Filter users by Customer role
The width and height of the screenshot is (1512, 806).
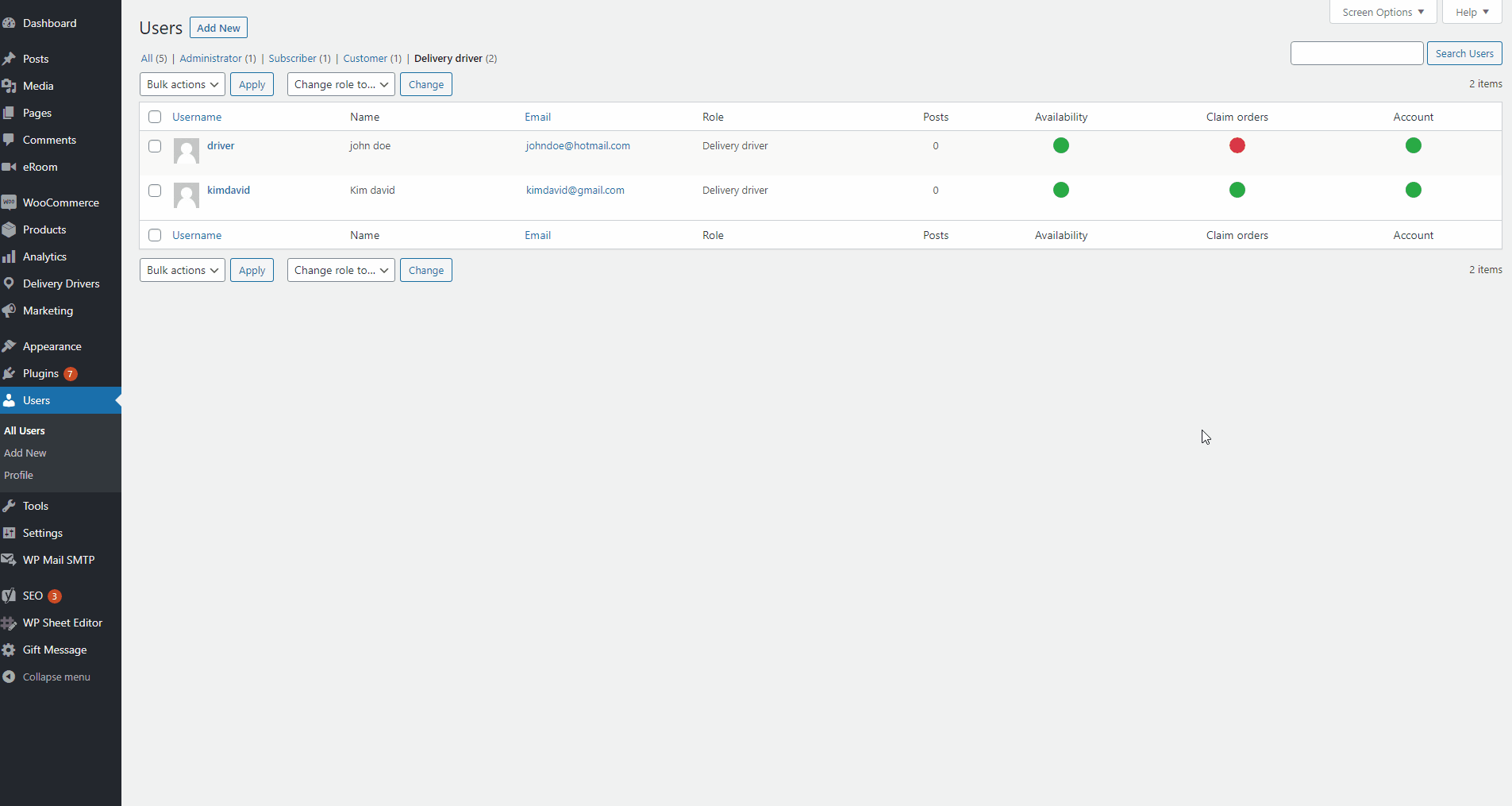coord(372,58)
